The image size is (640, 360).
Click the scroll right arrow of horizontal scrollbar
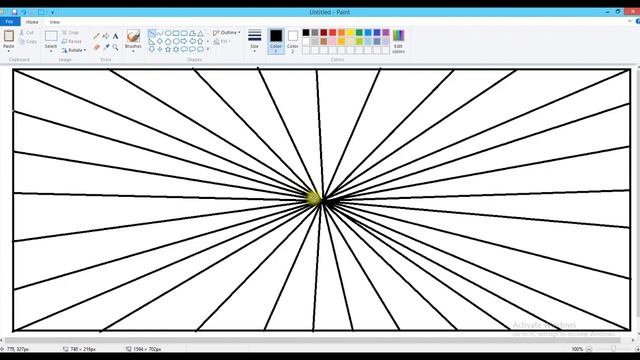(x=633, y=340)
